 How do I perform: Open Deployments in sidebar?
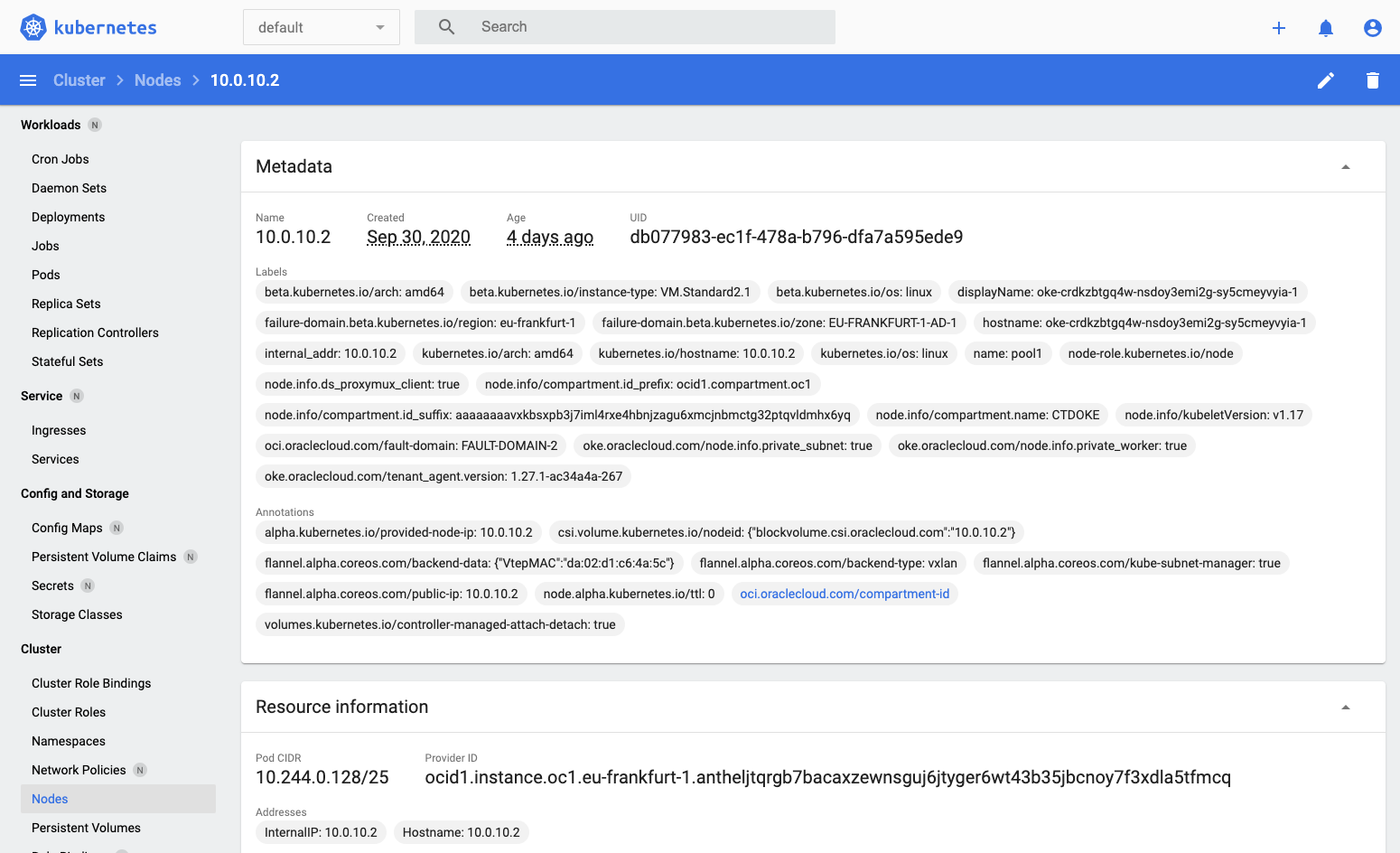(68, 217)
